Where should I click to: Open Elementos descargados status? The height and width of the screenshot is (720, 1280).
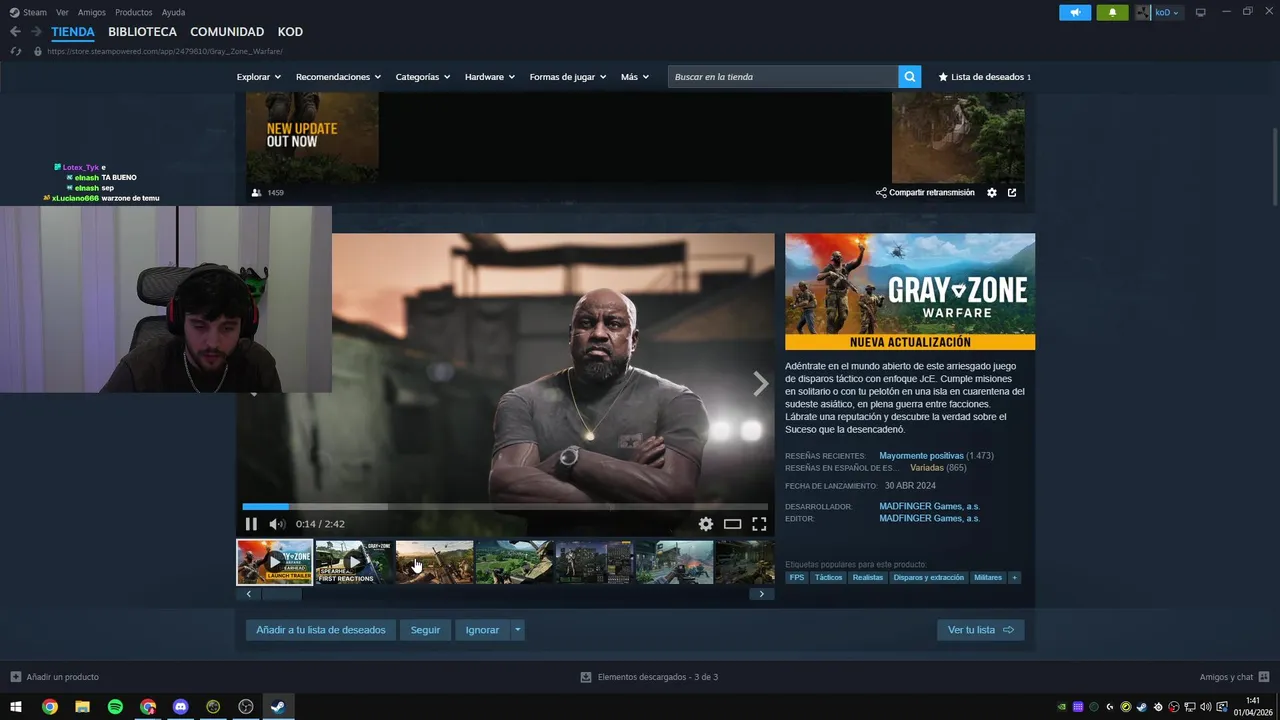click(x=649, y=677)
